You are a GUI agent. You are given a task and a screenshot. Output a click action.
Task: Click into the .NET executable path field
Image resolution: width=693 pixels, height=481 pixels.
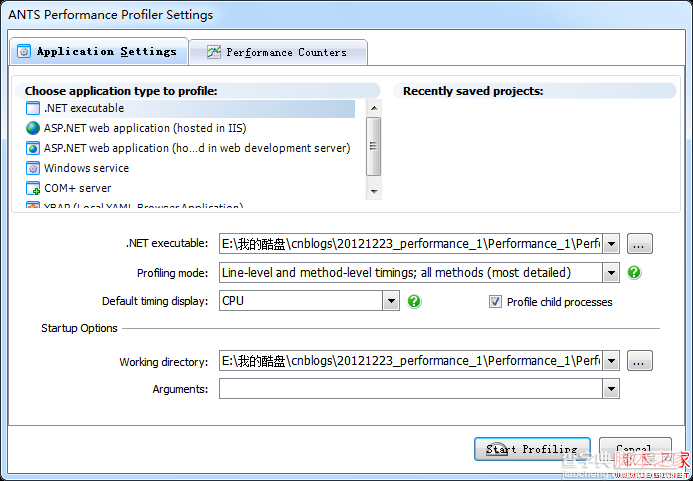coord(411,244)
